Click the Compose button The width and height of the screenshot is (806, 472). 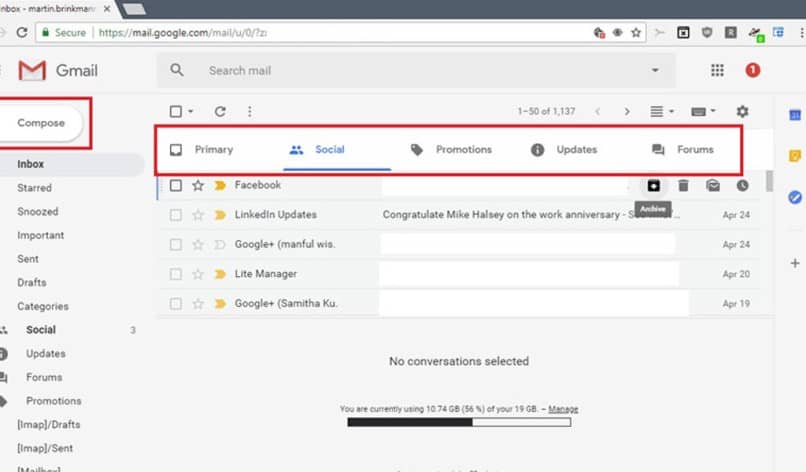tap(41, 123)
